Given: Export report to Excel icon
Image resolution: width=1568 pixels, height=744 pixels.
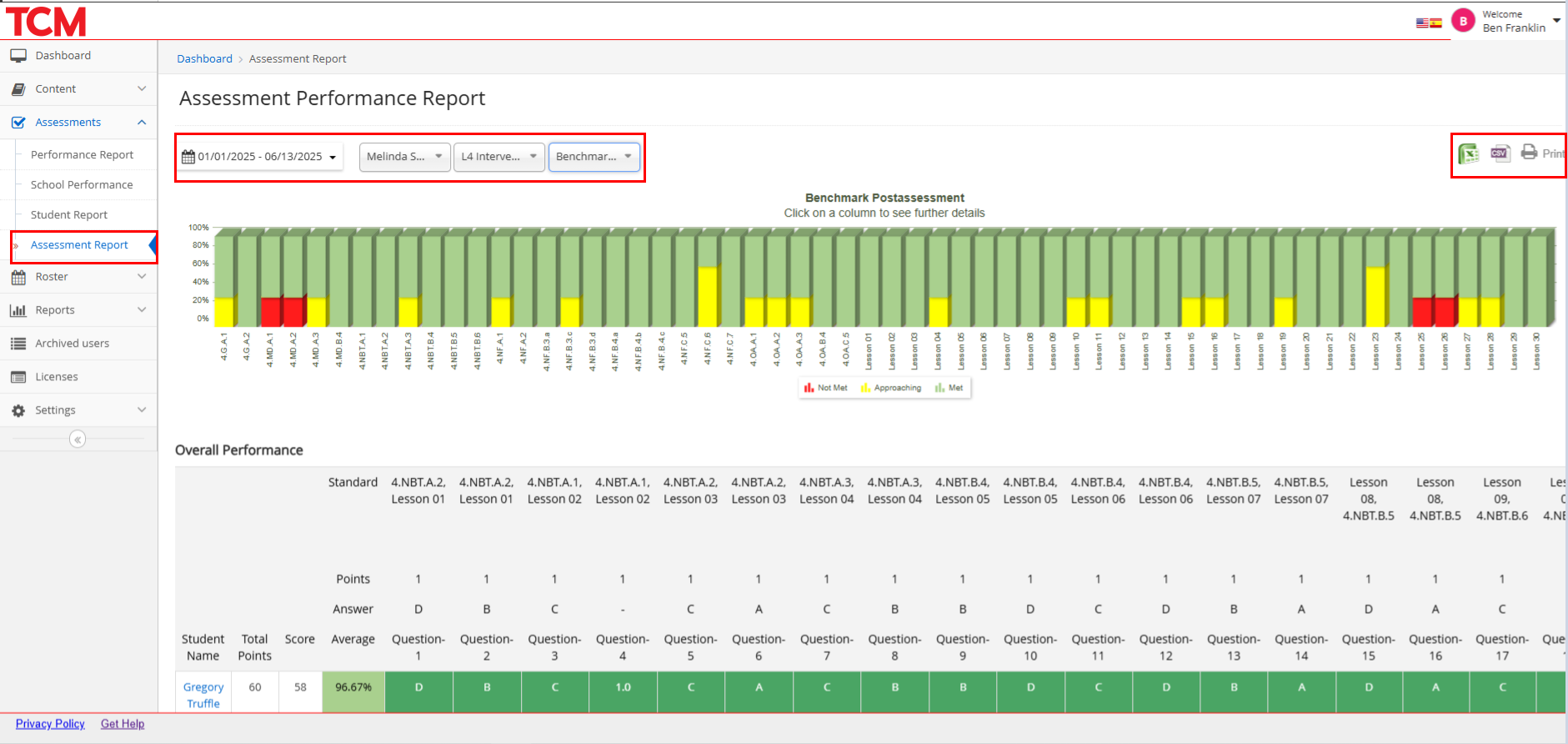Looking at the screenshot, I should tap(1468, 153).
